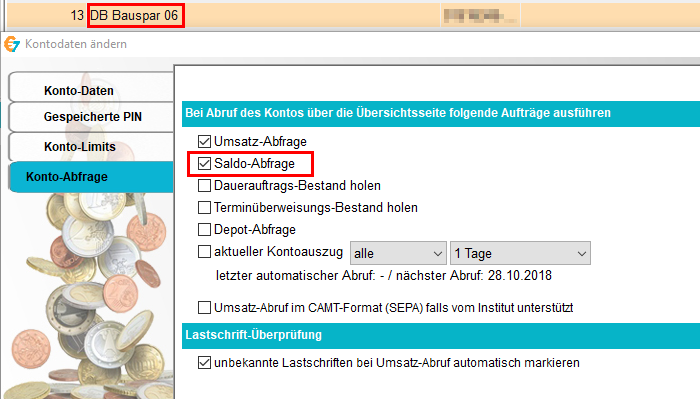Uncheck the Umsatz-Abfrage checkbox
Viewport: 700px width, 399px height.
click(204, 141)
